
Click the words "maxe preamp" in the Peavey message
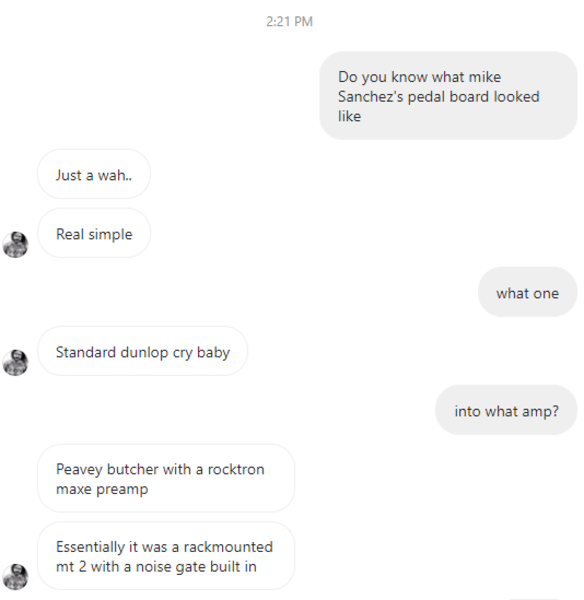tap(102, 489)
